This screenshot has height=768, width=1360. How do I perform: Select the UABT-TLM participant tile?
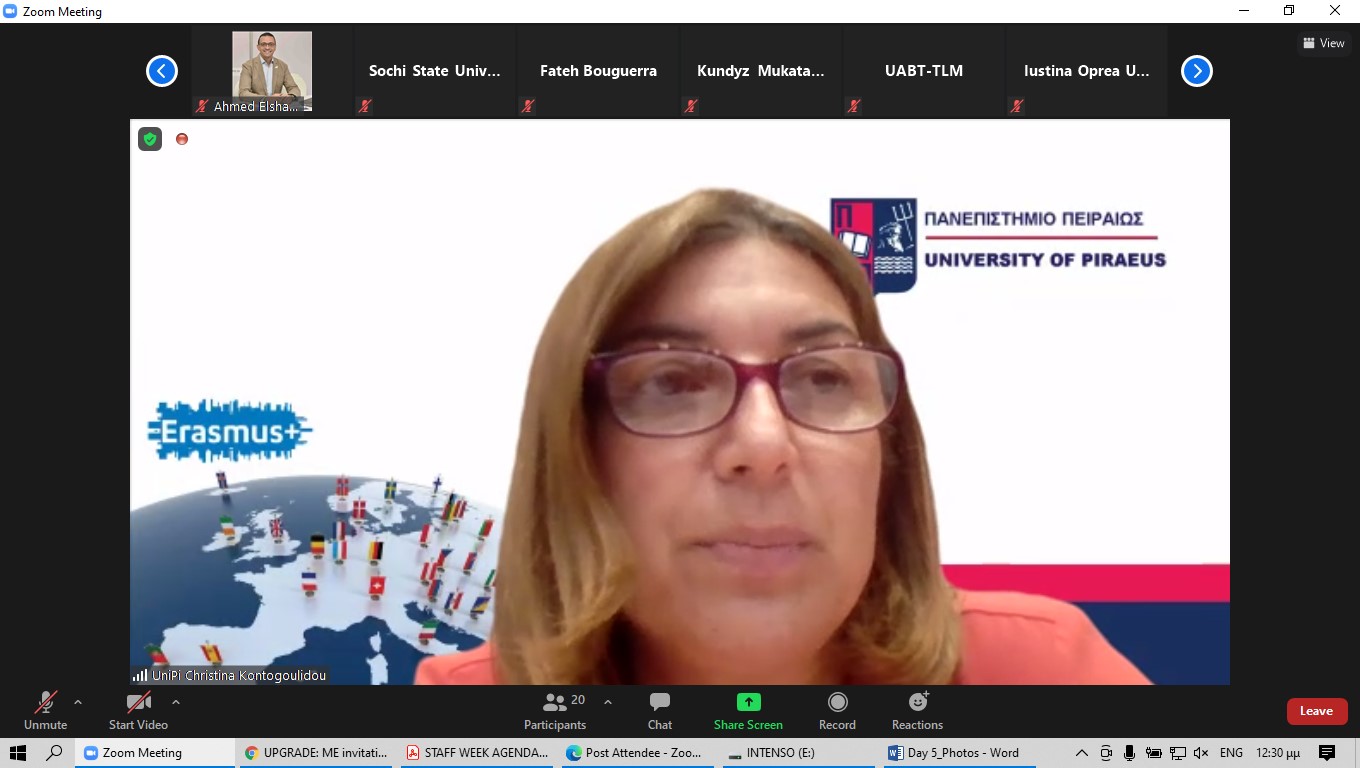point(924,71)
